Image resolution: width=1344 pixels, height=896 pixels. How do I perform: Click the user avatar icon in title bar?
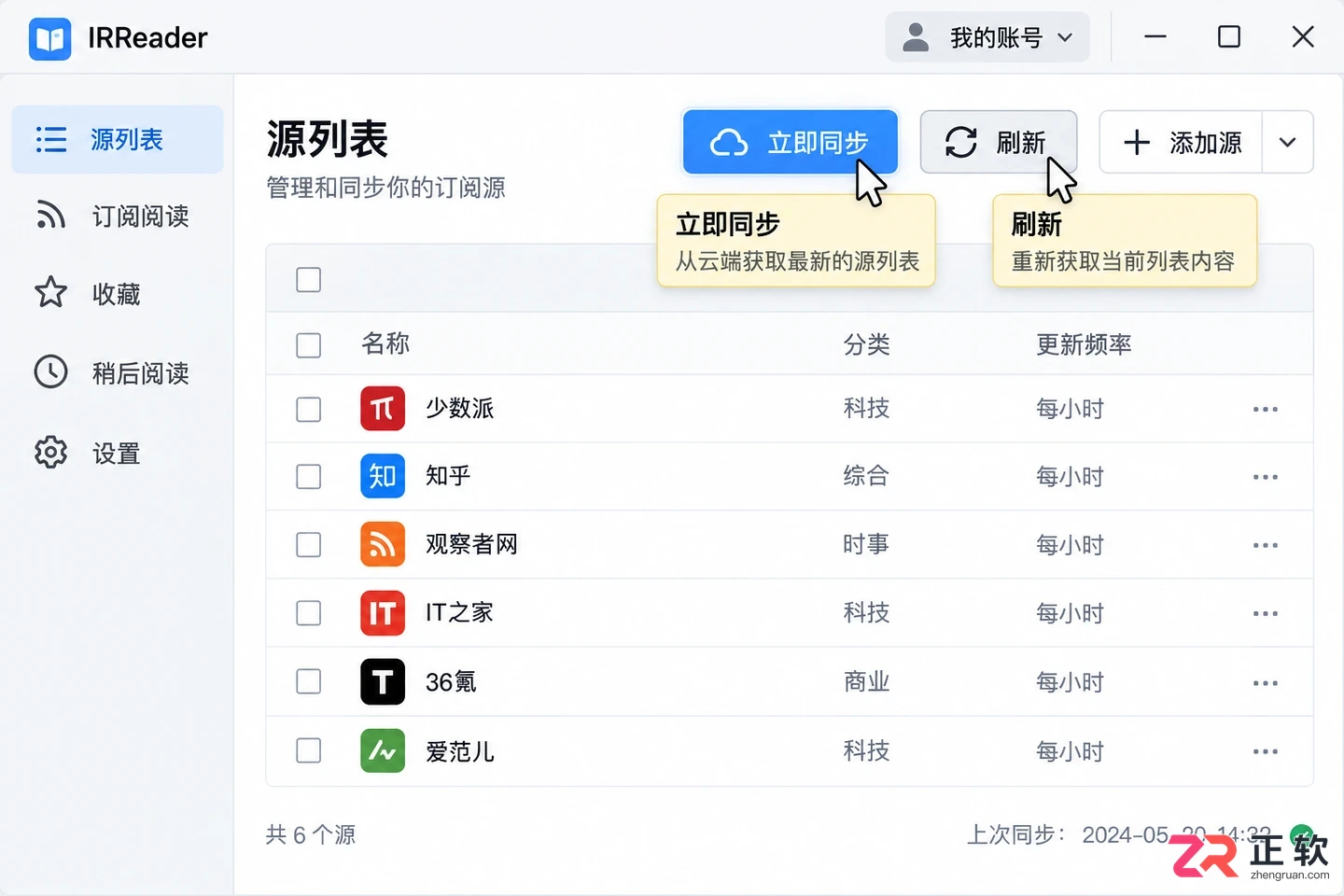[x=916, y=37]
